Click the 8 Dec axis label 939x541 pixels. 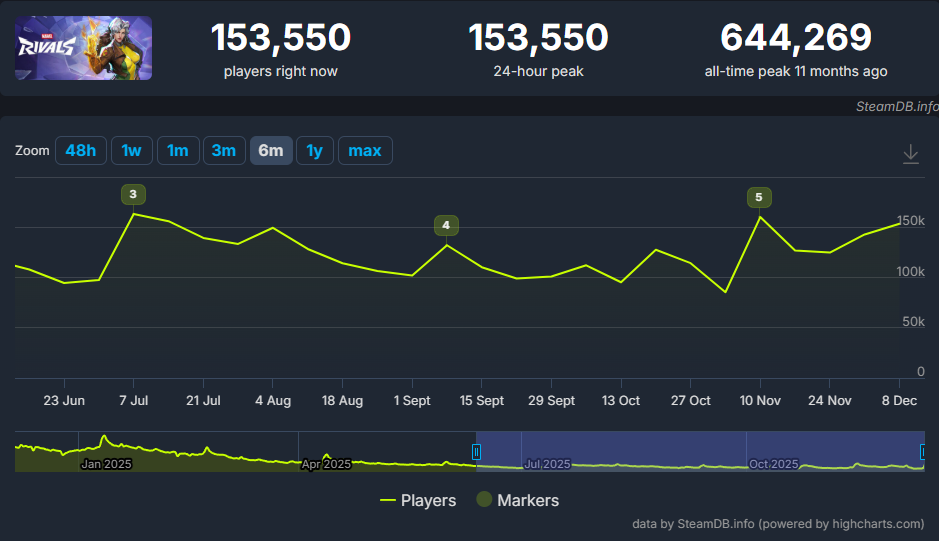tap(899, 400)
